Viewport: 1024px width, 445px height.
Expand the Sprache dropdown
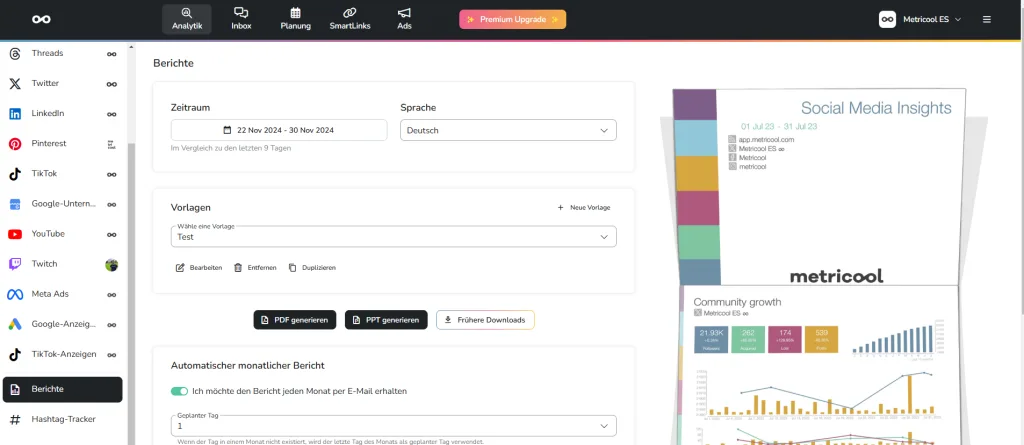click(x=508, y=130)
